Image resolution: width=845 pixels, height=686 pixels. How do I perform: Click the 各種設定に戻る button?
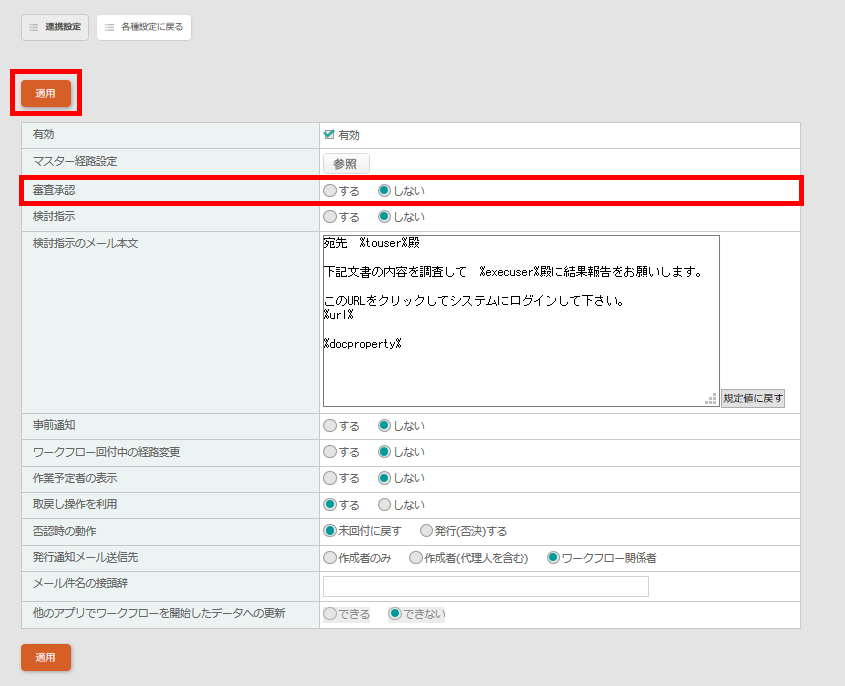pos(144,27)
